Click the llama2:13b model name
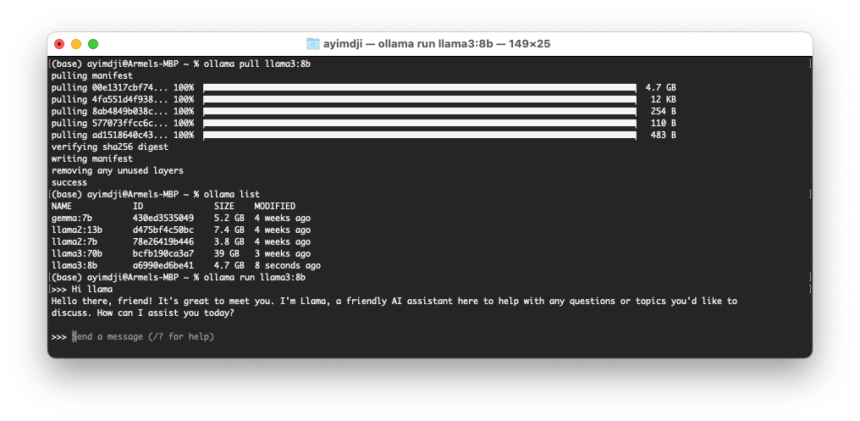 click(76, 230)
